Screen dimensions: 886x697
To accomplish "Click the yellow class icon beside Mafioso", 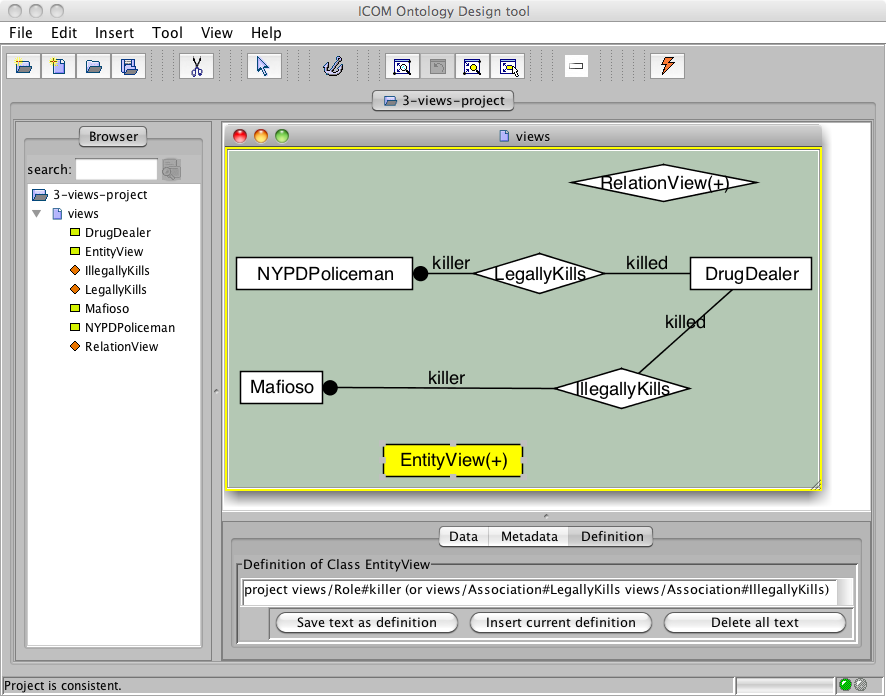I will tap(75, 308).
